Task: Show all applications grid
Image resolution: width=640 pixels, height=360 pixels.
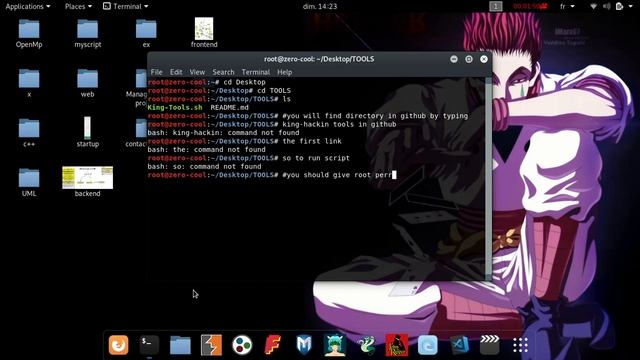Action: click(520, 345)
